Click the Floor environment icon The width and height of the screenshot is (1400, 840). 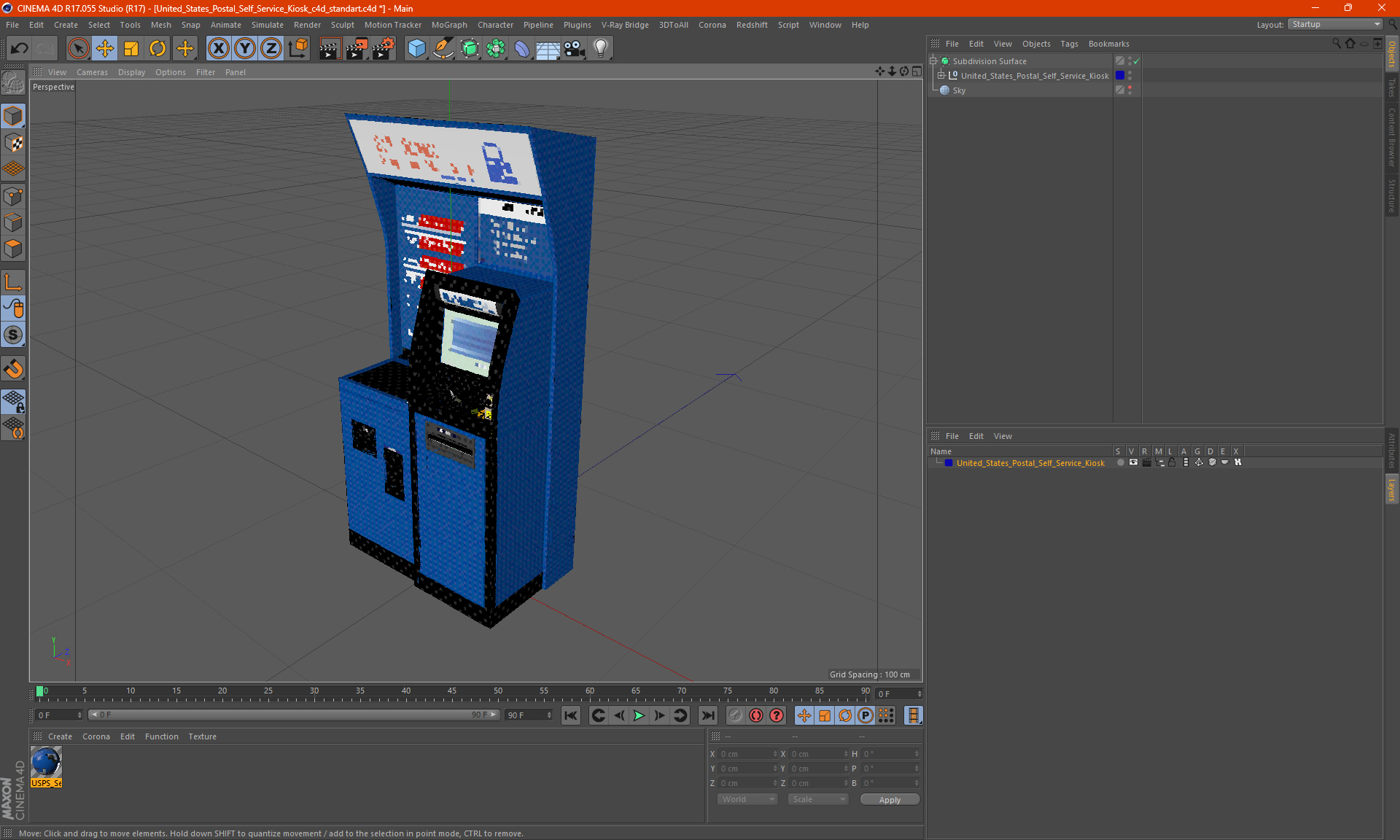click(x=548, y=49)
